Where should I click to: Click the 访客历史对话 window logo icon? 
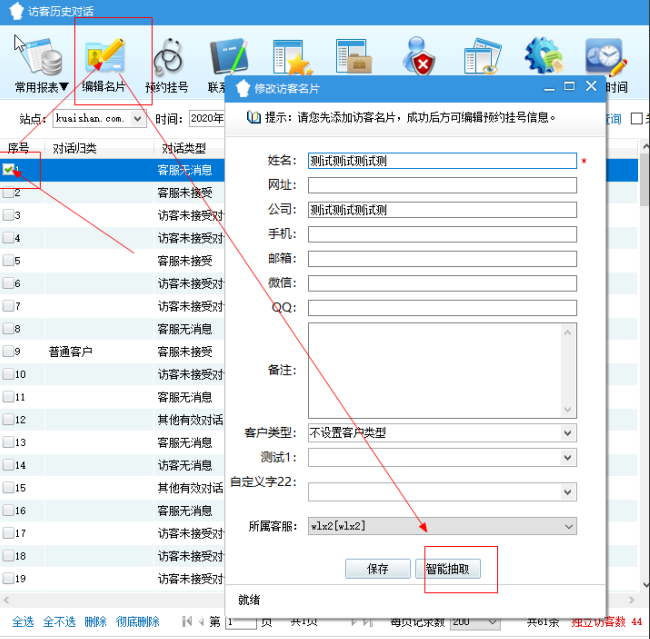pos(16,11)
